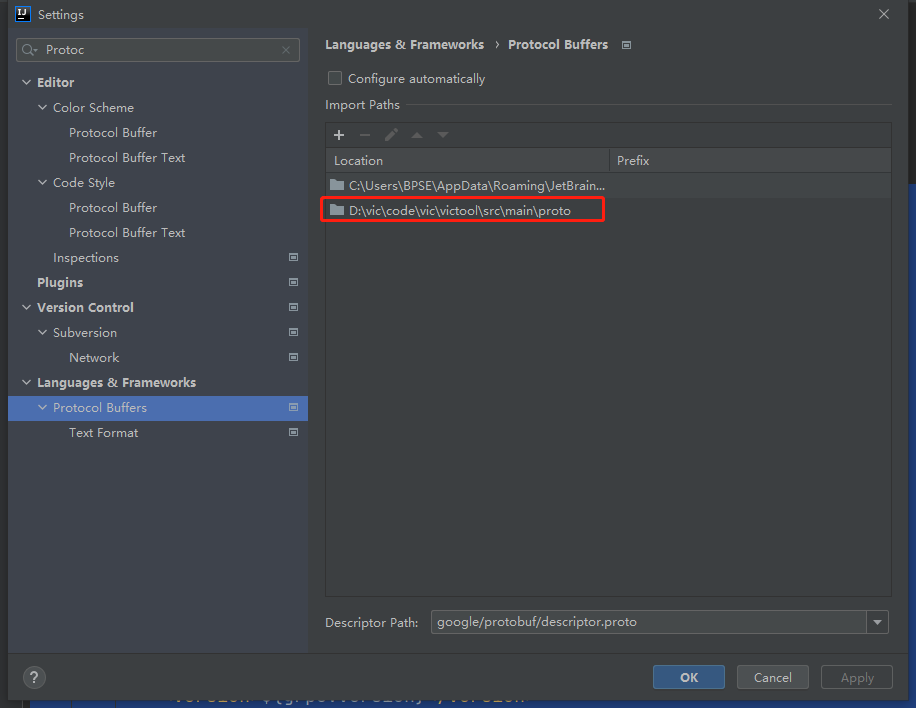Click the folder icon of the C:\Users path row

tap(337, 186)
